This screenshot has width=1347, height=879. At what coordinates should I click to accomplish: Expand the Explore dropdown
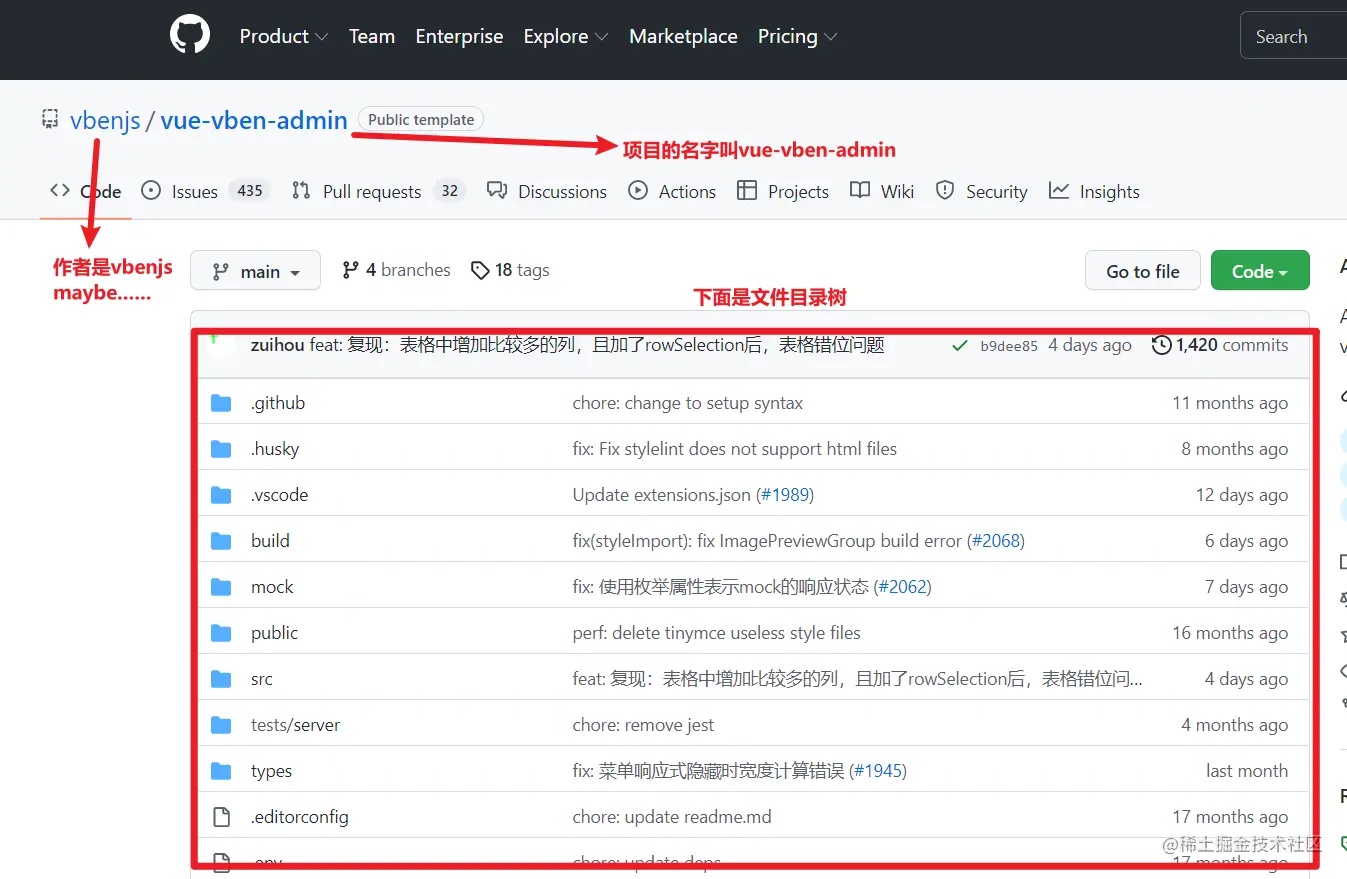coord(566,36)
